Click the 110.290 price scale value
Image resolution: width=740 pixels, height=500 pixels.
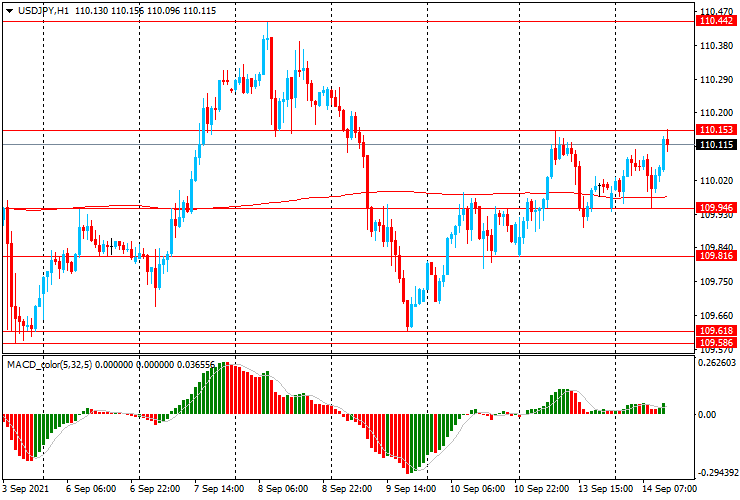(x=717, y=80)
